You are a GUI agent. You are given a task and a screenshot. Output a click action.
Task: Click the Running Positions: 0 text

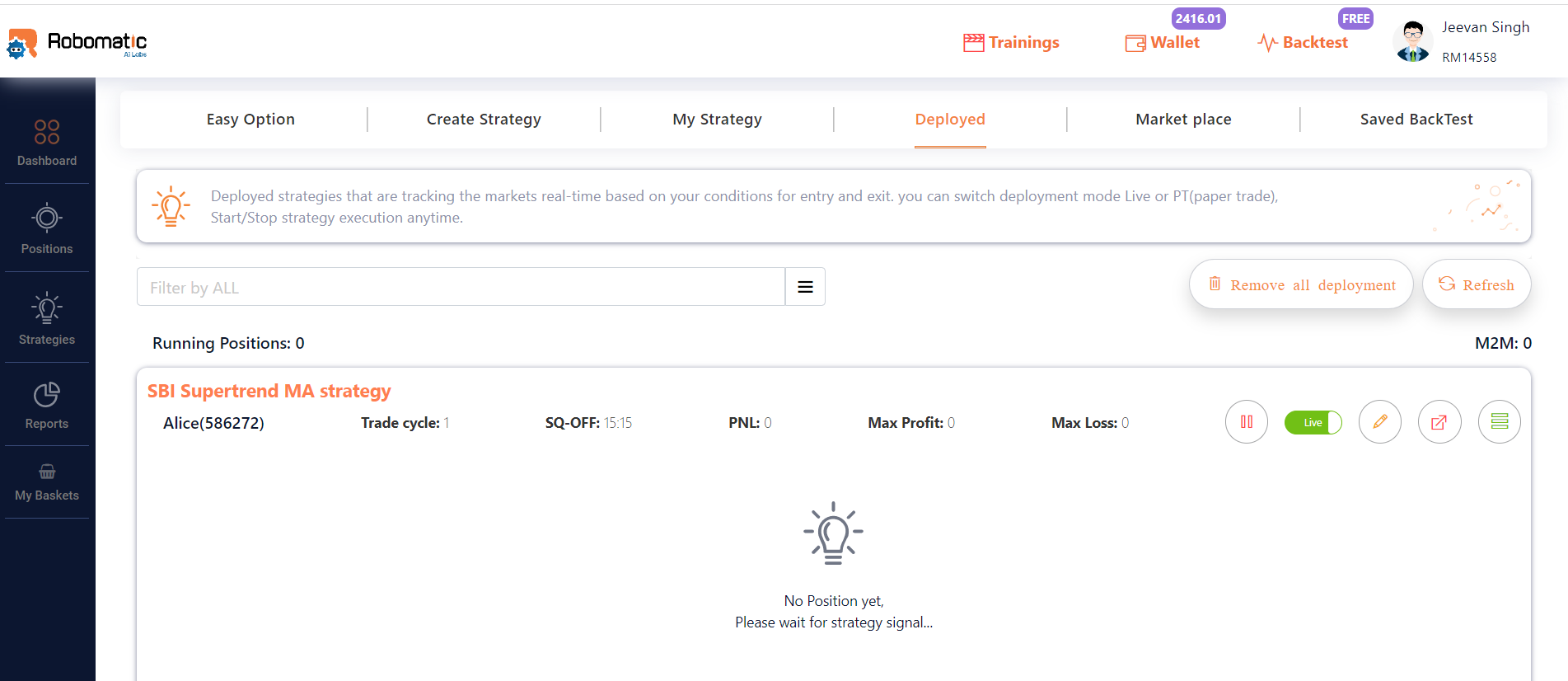228,343
